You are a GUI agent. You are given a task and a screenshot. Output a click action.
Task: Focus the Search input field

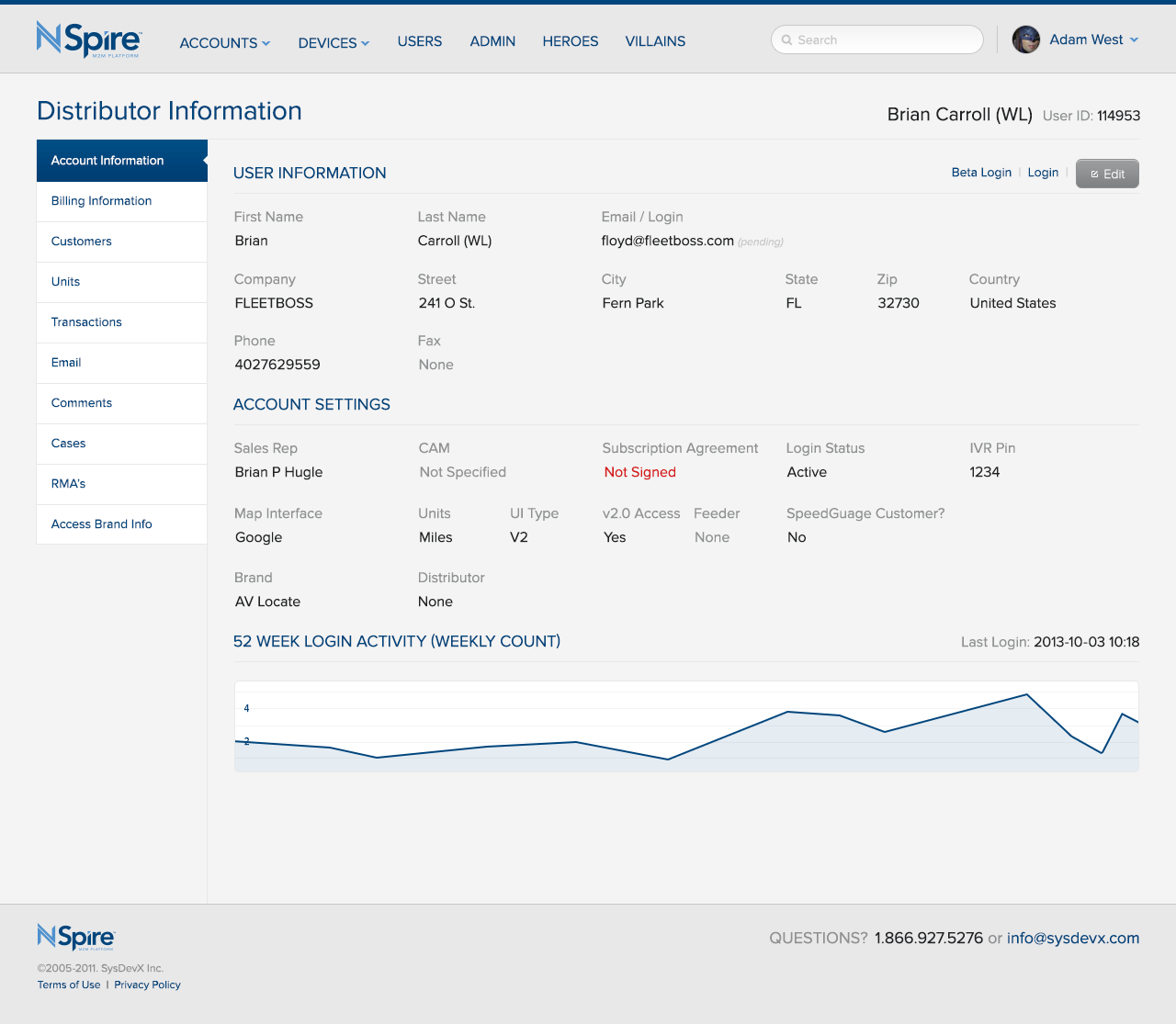click(882, 40)
